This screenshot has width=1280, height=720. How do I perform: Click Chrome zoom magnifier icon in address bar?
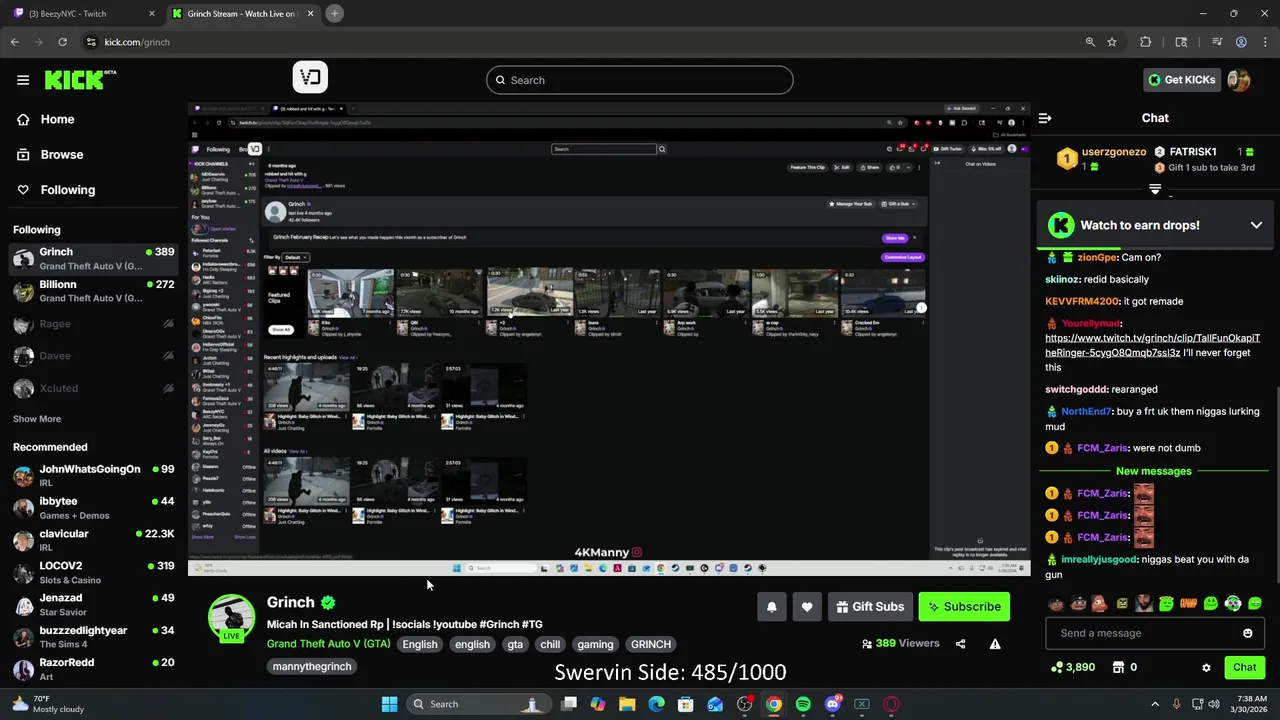pyautogui.click(x=1090, y=42)
